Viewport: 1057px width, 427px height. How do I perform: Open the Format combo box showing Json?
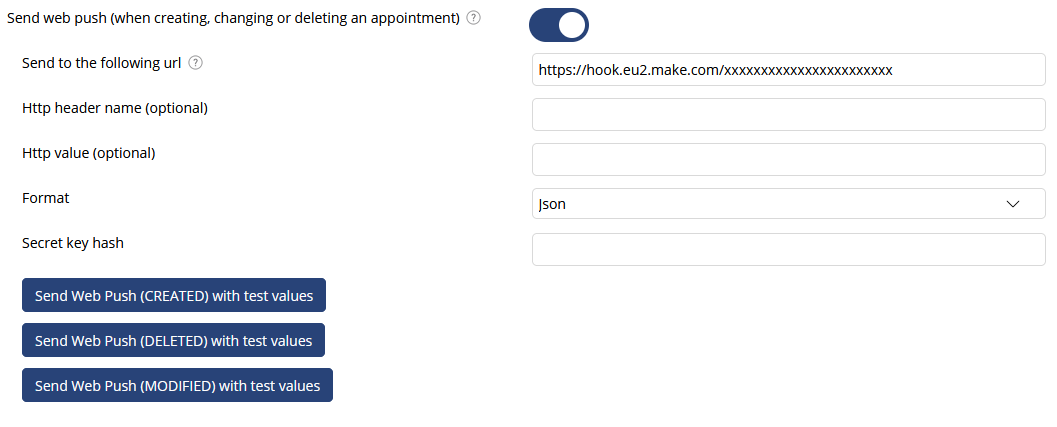click(x=789, y=204)
